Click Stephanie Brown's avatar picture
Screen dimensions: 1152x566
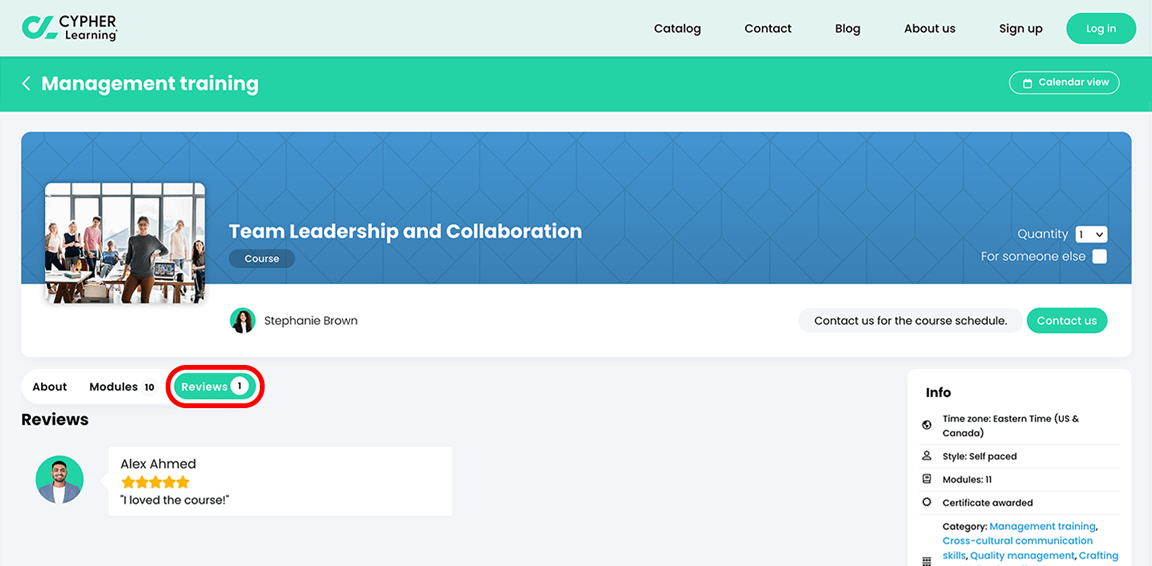[x=242, y=320]
